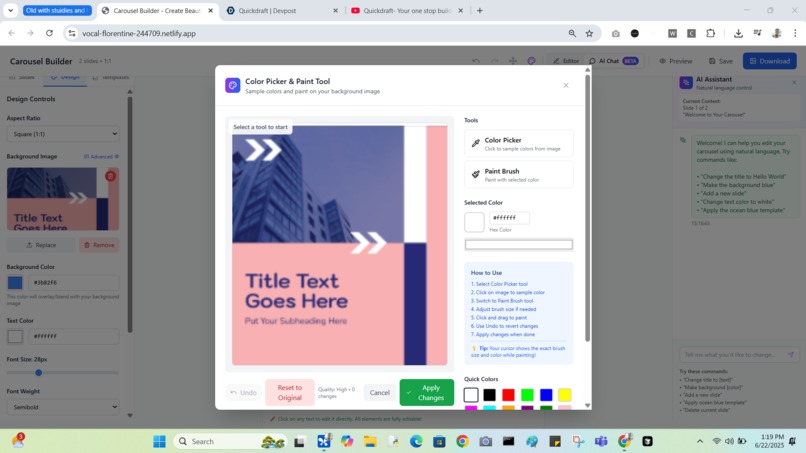806x453 pixels.
Task: Pick the blue quick color
Action: (546, 395)
